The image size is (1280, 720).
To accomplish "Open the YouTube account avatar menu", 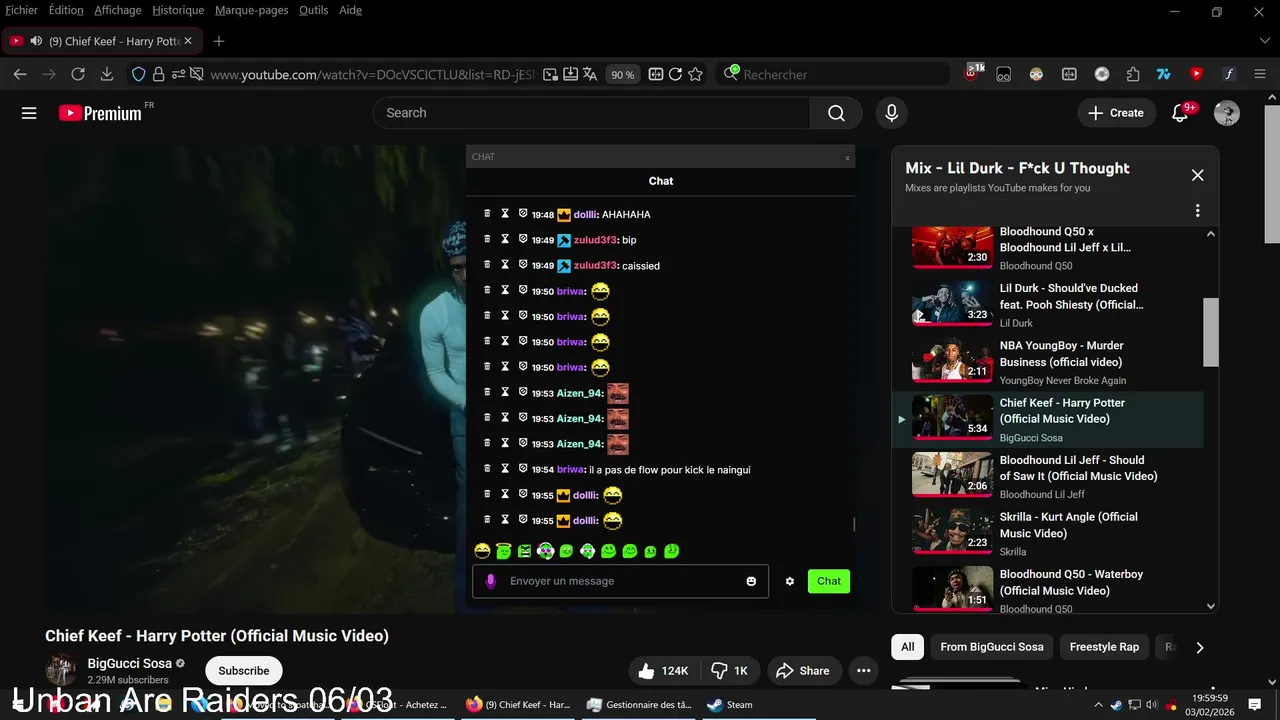I will (1226, 113).
